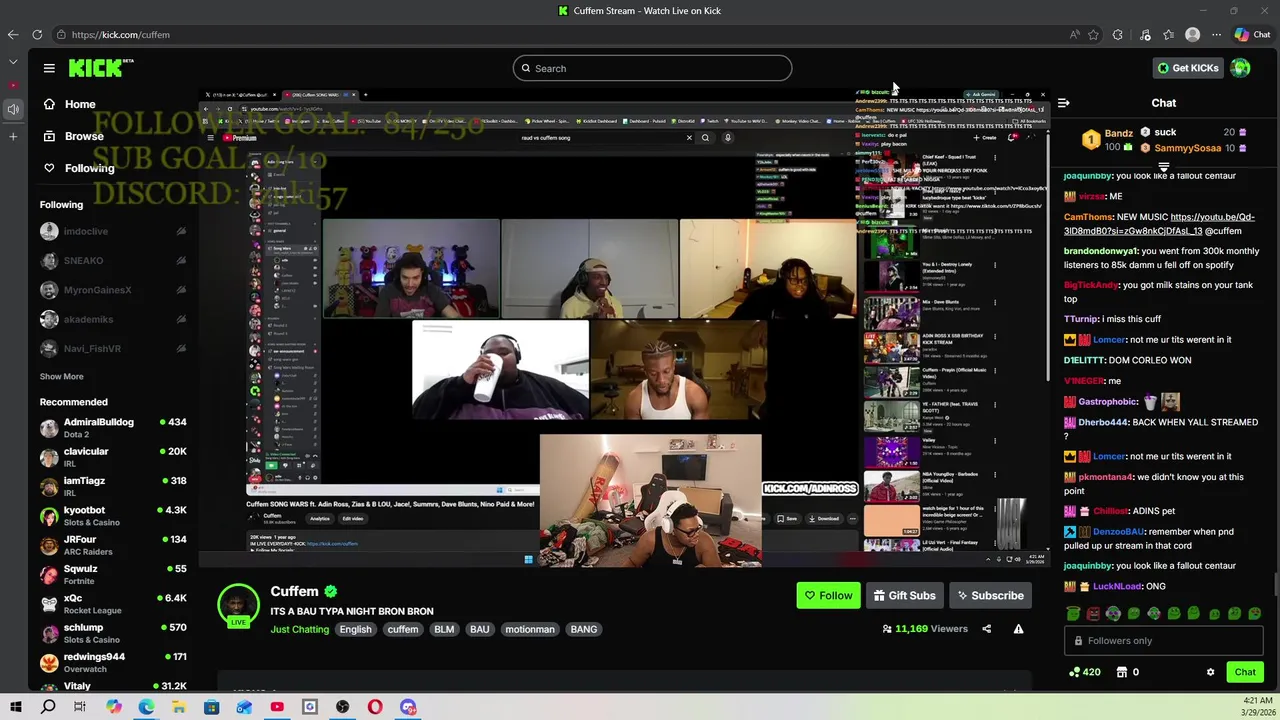Click Edge read aloud icon
This screenshot has width=1280, height=720.
click(x=1075, y=34)
